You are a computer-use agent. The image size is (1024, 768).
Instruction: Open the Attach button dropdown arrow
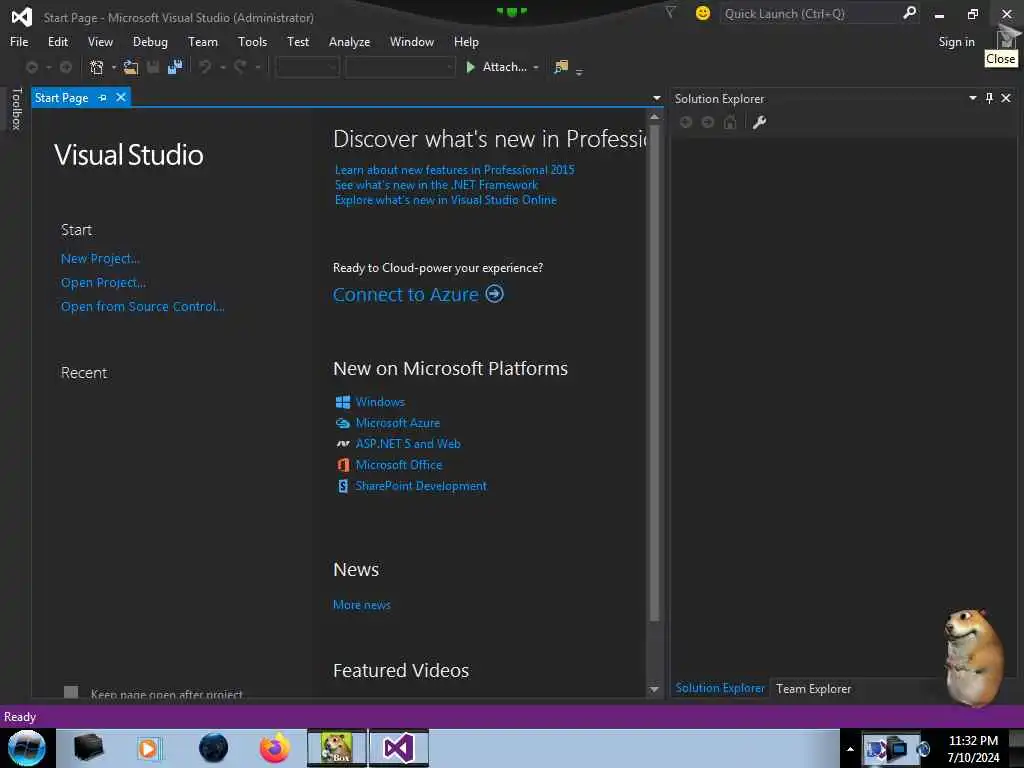[536, 67]
